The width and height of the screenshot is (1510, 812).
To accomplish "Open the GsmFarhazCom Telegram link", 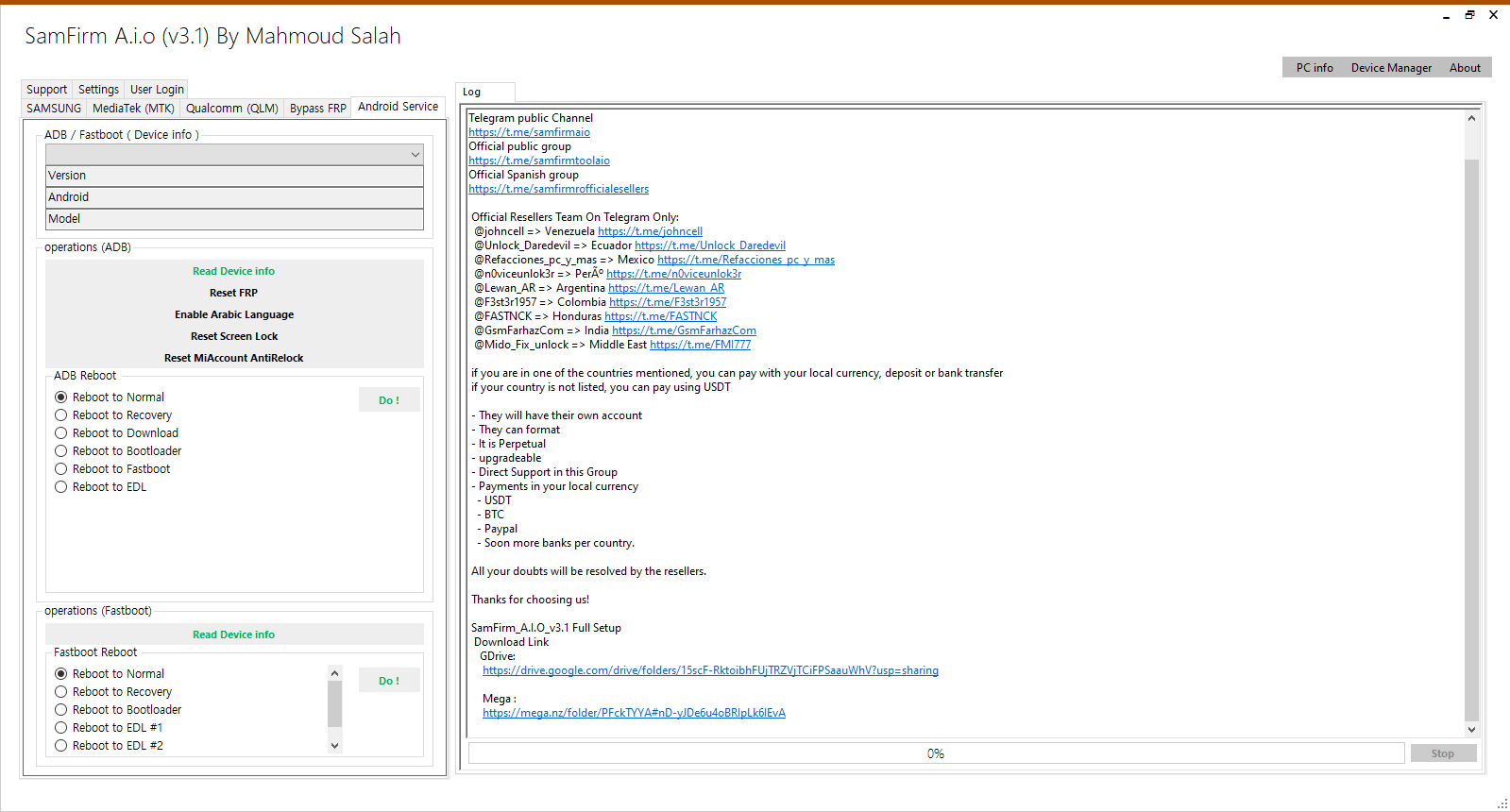I will pos(684,330).
